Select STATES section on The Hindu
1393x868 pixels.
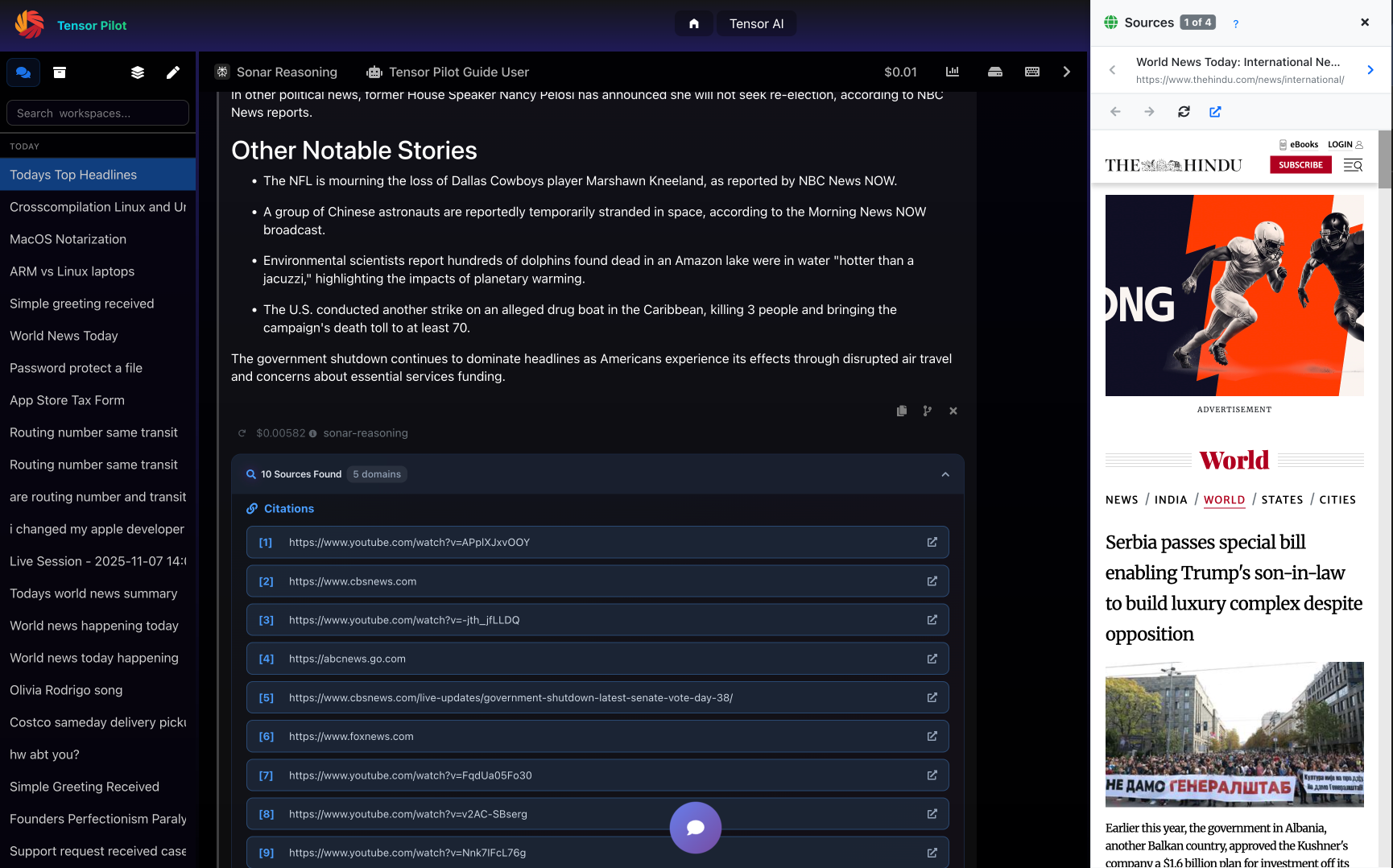pos(1282,500)
